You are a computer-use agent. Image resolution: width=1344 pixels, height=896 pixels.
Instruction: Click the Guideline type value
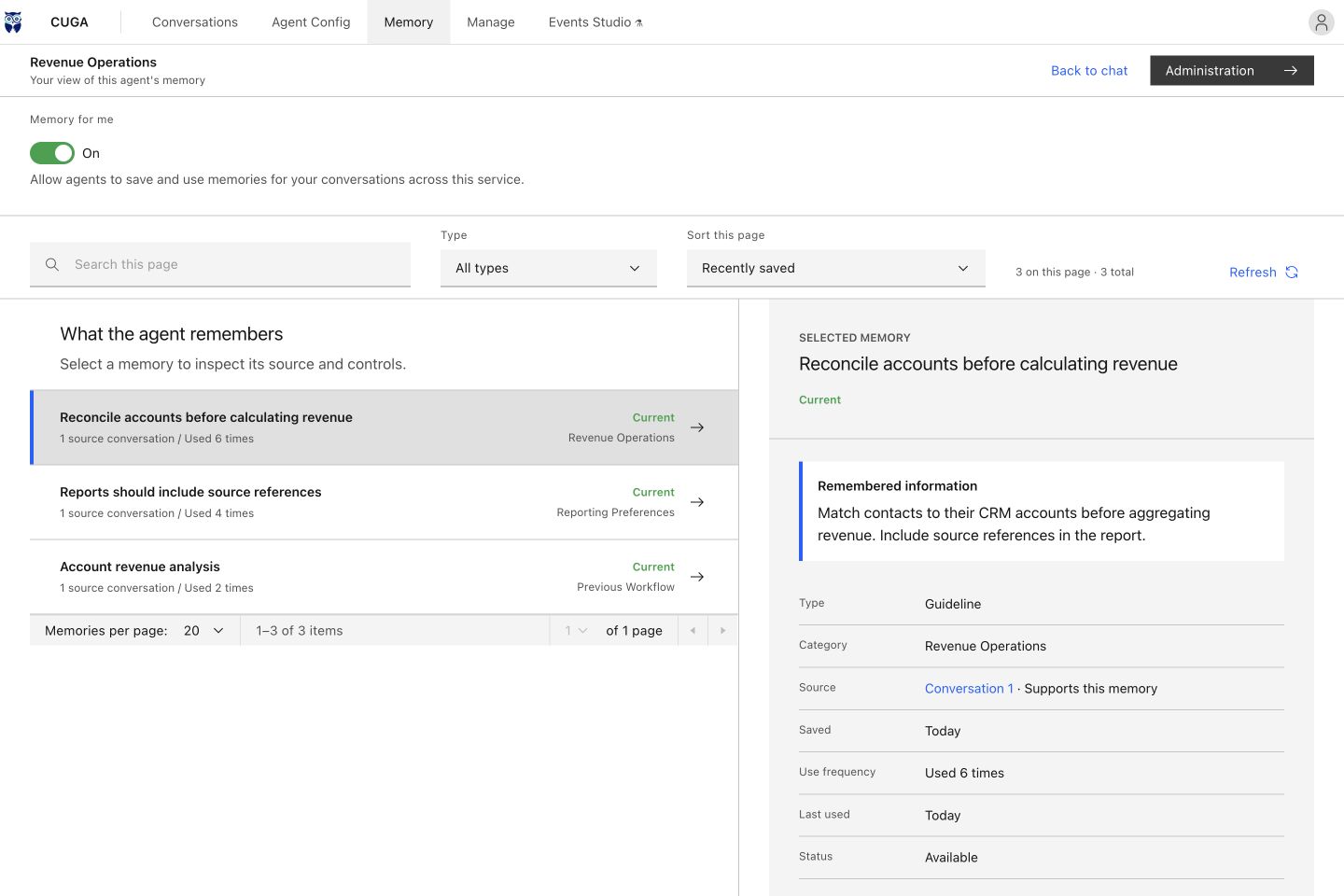point(953,604)
